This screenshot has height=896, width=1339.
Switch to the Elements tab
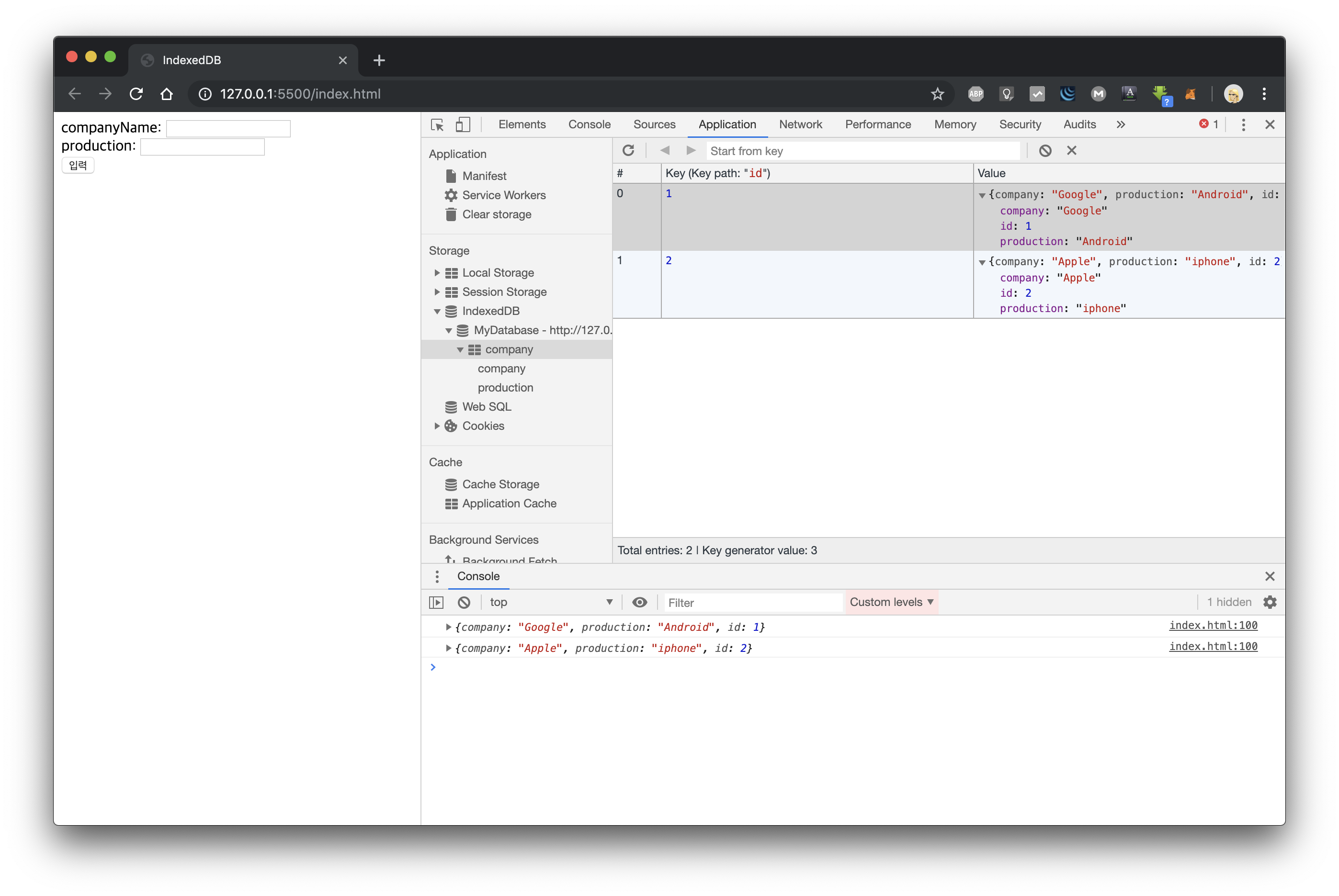point(522,124)
